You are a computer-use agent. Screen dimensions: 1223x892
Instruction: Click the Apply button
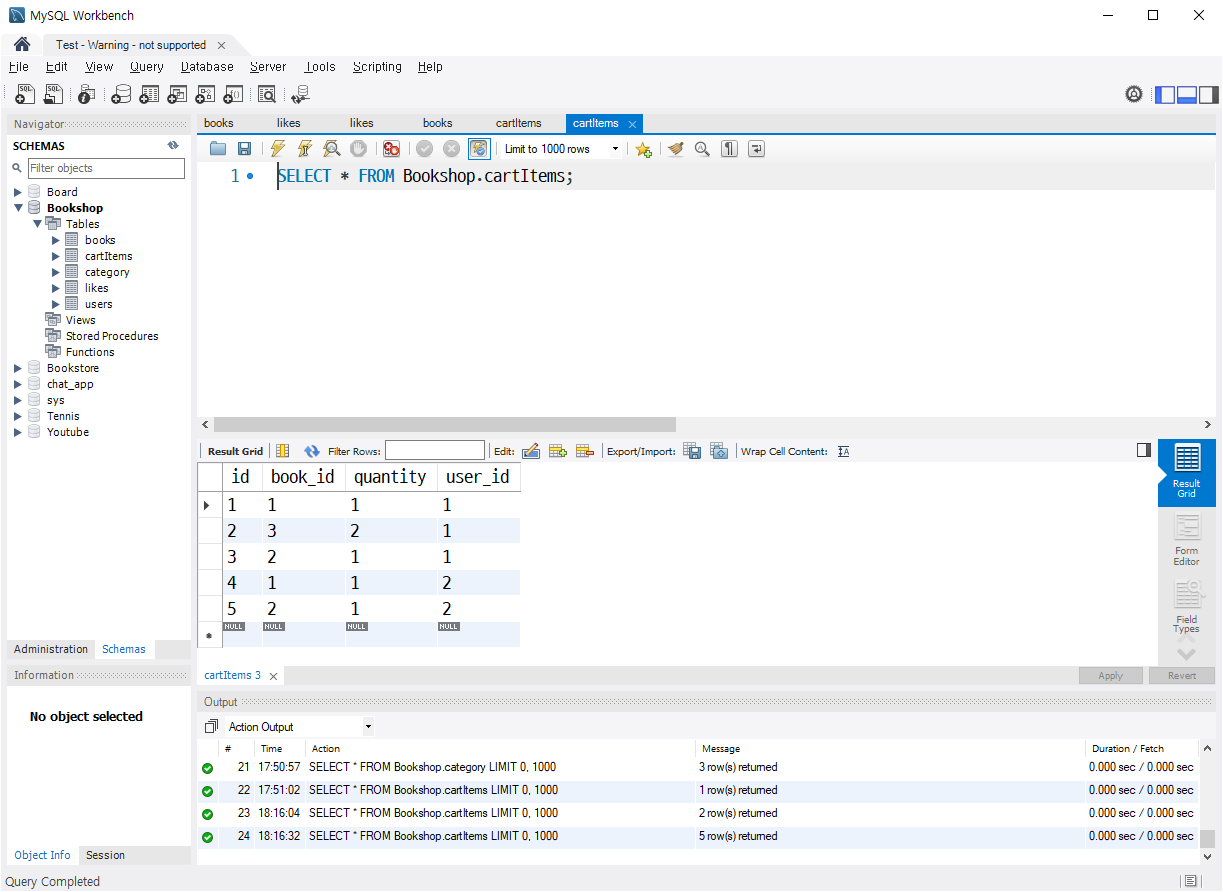pos(1111,676)
